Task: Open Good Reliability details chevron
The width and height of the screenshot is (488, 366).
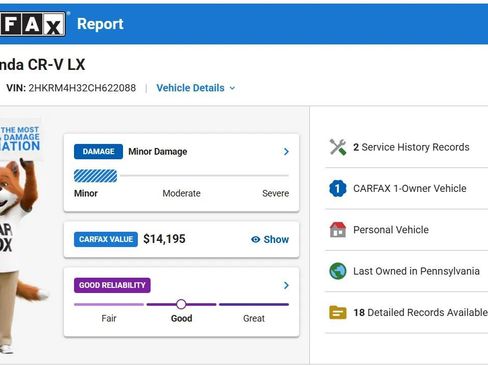Action: (286, 285)
